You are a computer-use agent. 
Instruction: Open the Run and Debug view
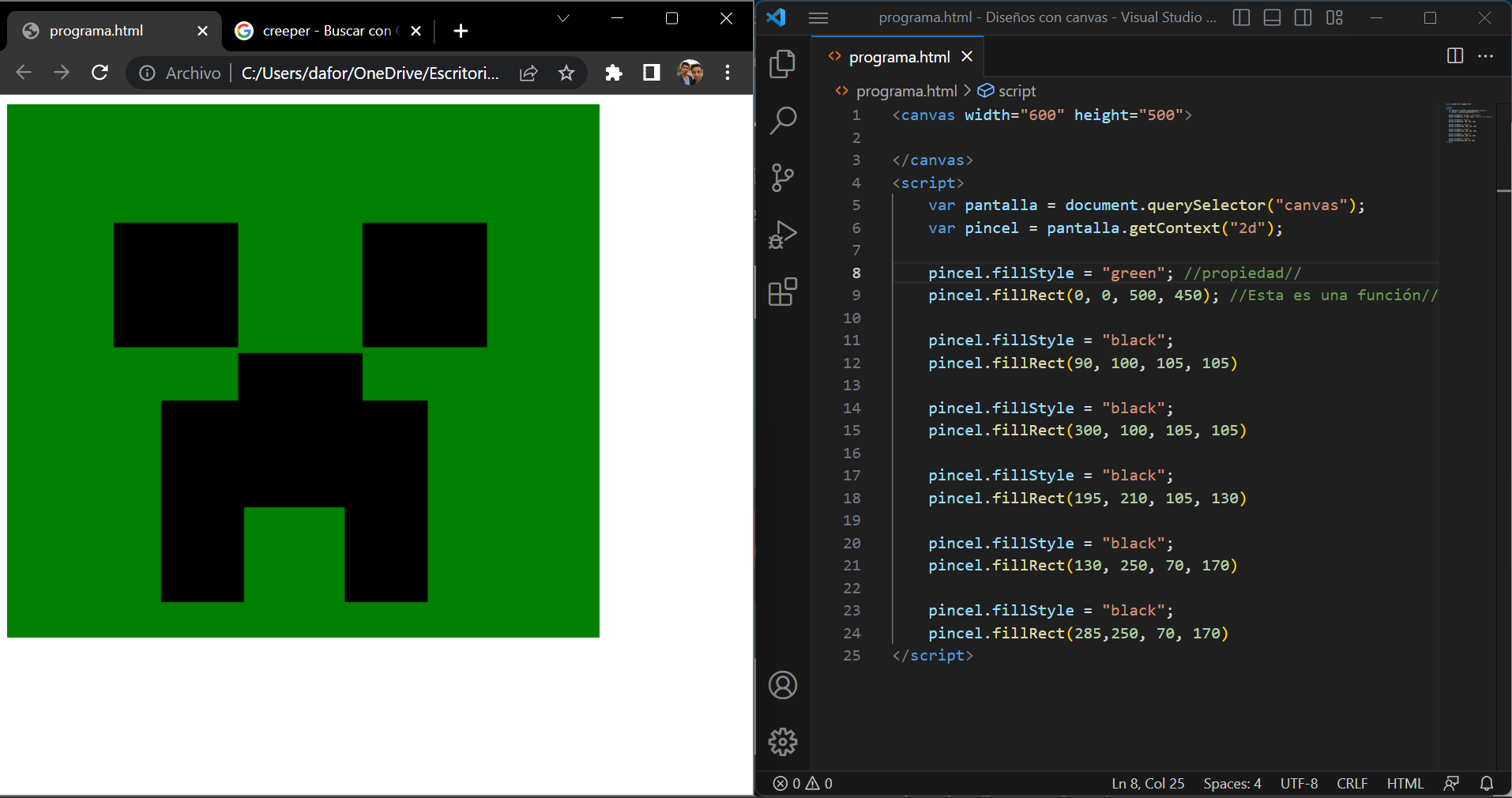(783, 235)
